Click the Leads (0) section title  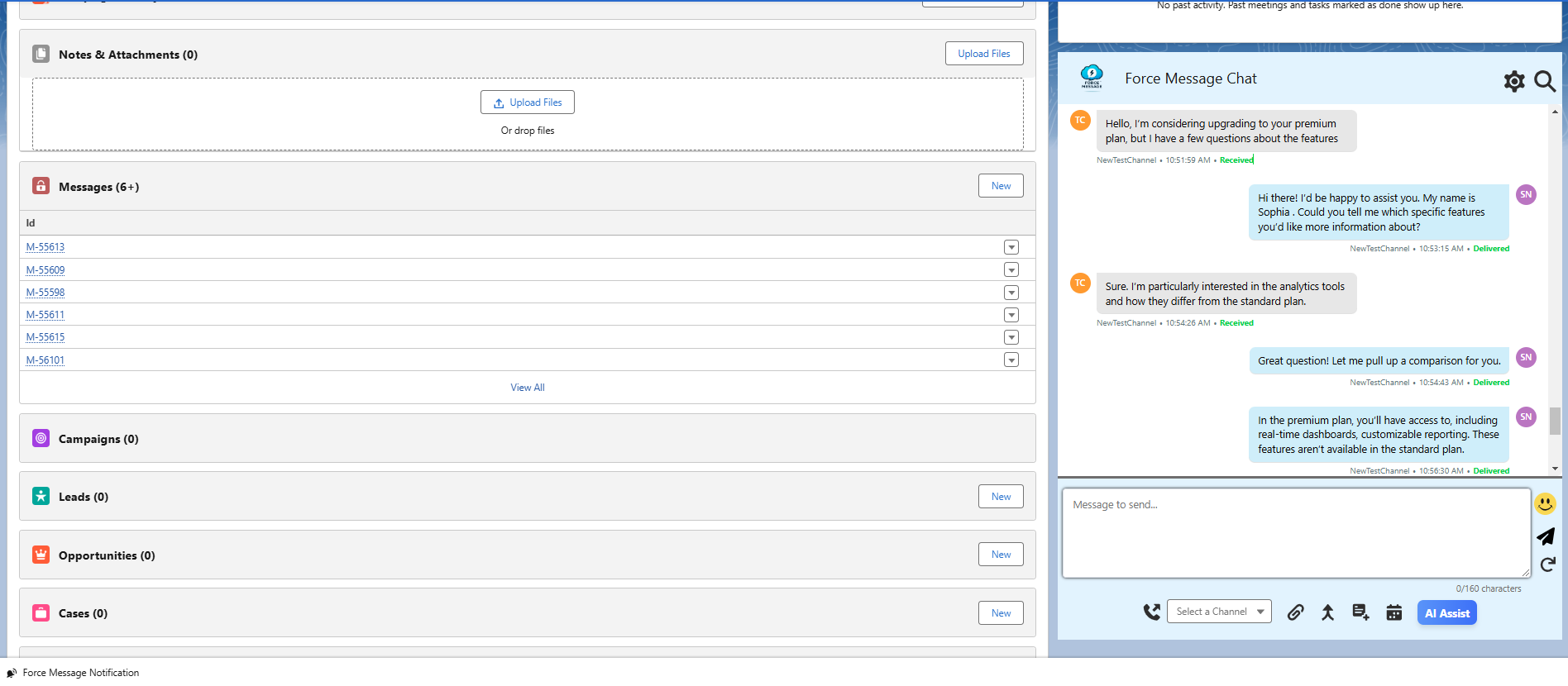84,497
